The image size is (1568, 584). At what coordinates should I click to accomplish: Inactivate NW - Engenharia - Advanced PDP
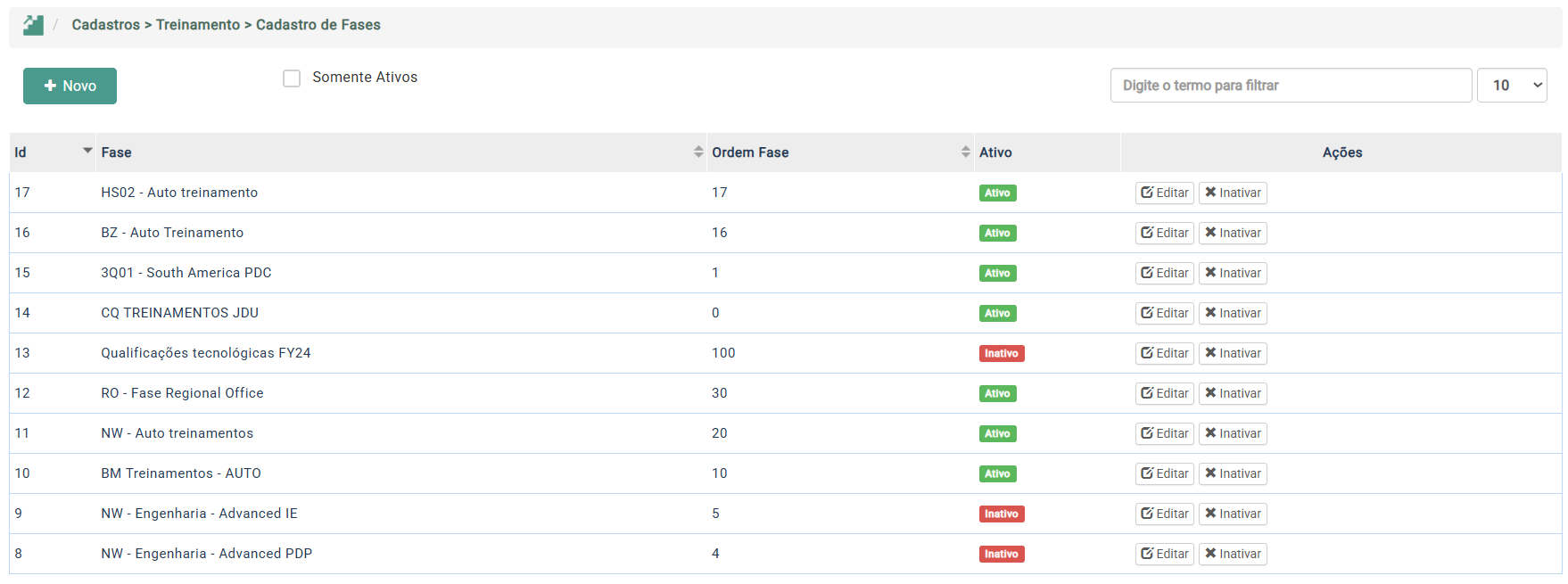tap(1232, 554)
